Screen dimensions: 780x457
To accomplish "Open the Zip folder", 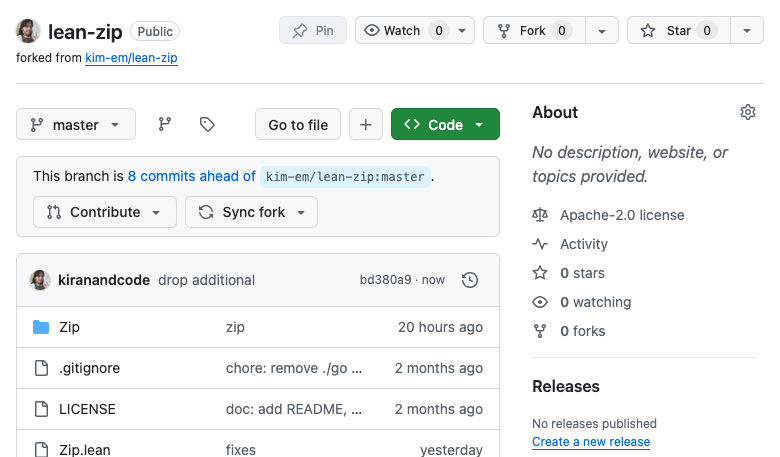I will 69,327.
